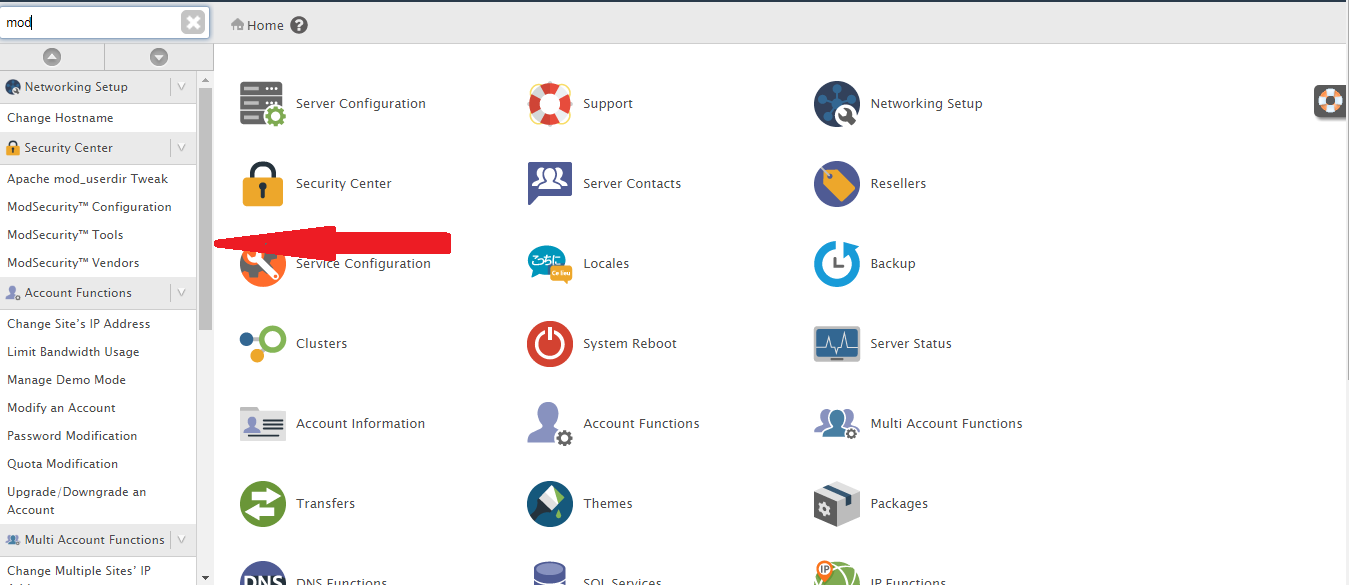Image resolution: width=1349 pixels, height=585 pixels.
Task: Click the Themes paint icon
Action: click(549, 504)
